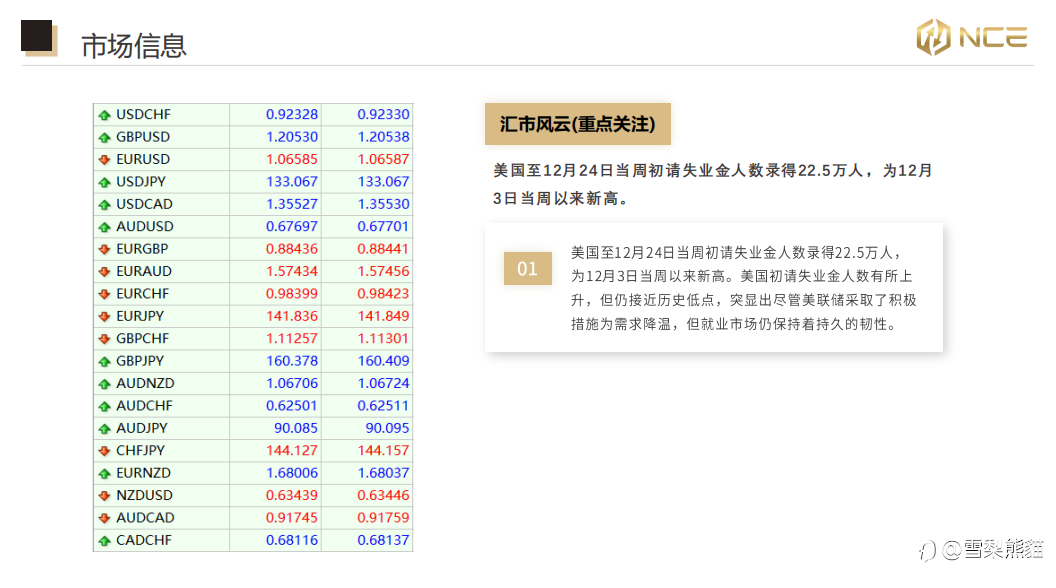Screen dimensions: 1056x588
Task: Click the CADCHF bid price 0.68116
Action: tap(292, 540)
